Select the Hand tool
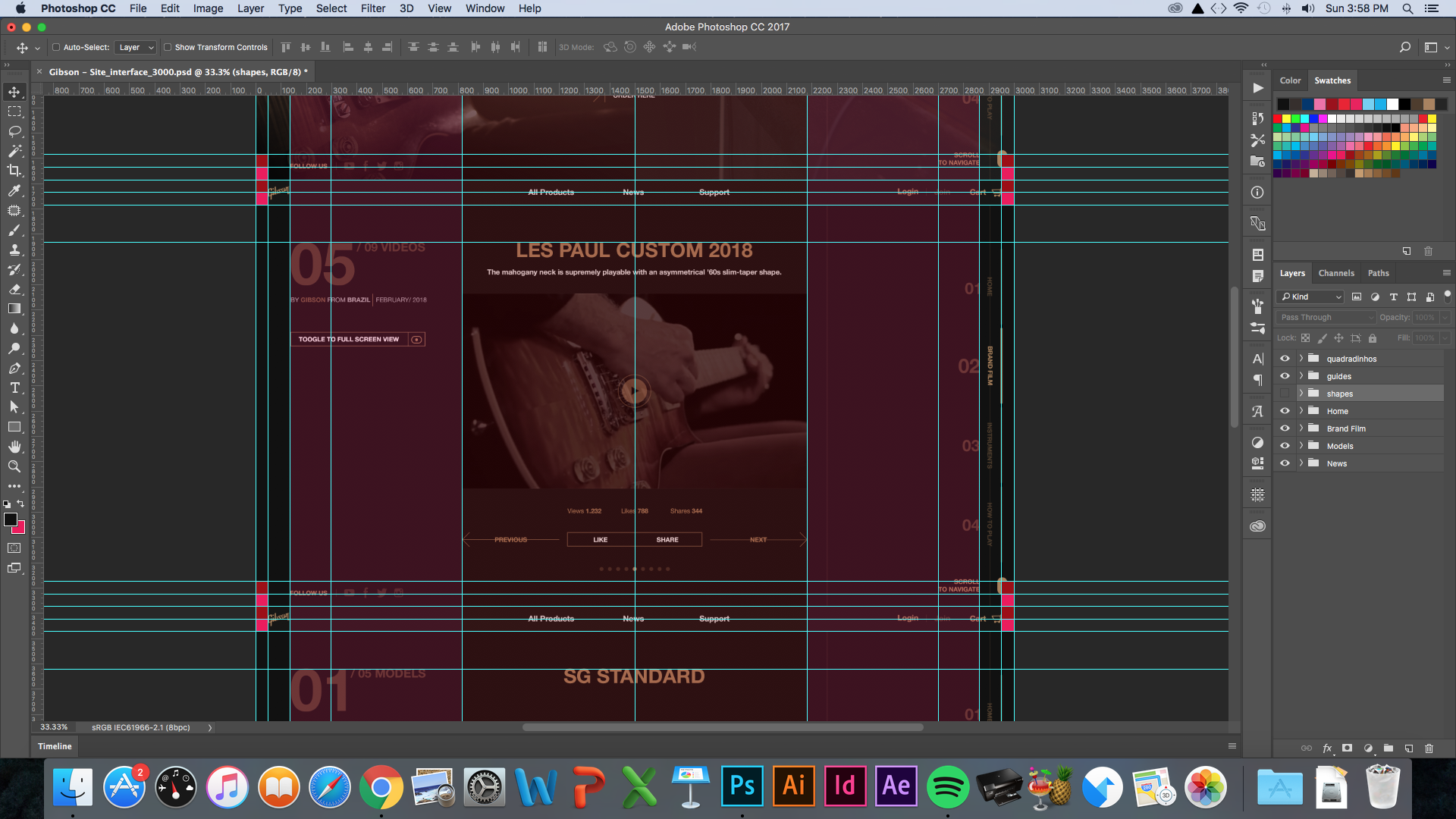The image size is (1456, 819). click(x=14, y=447)
